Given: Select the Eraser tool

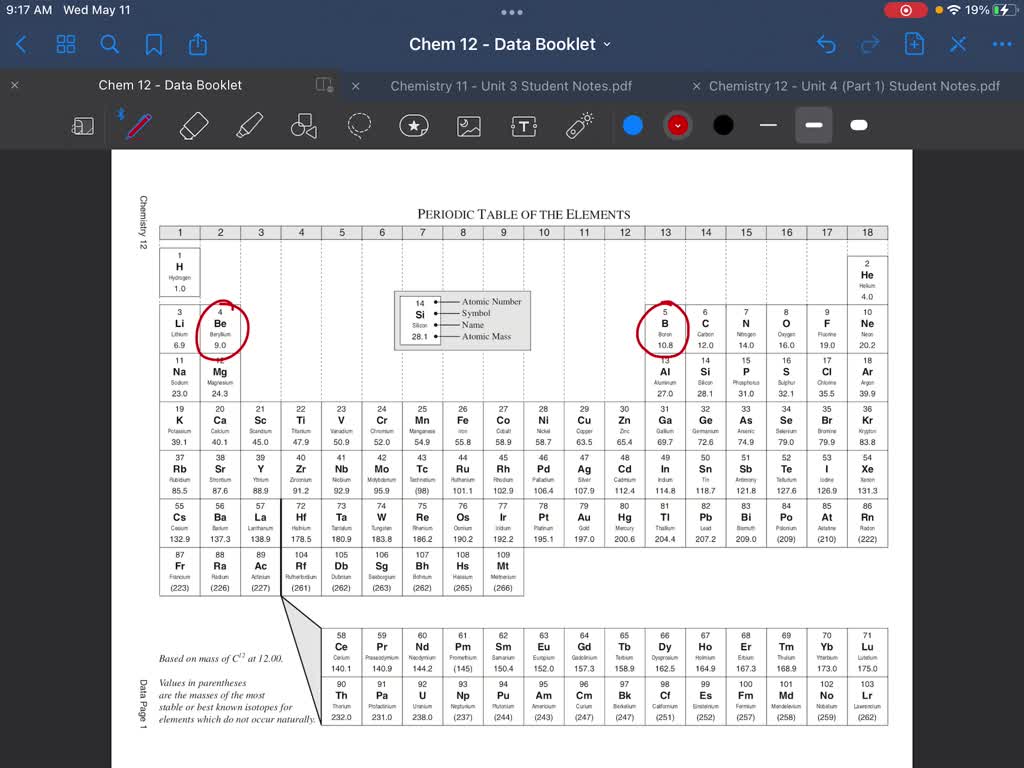Looking at the screenshot, I should [x=194, y=125].
